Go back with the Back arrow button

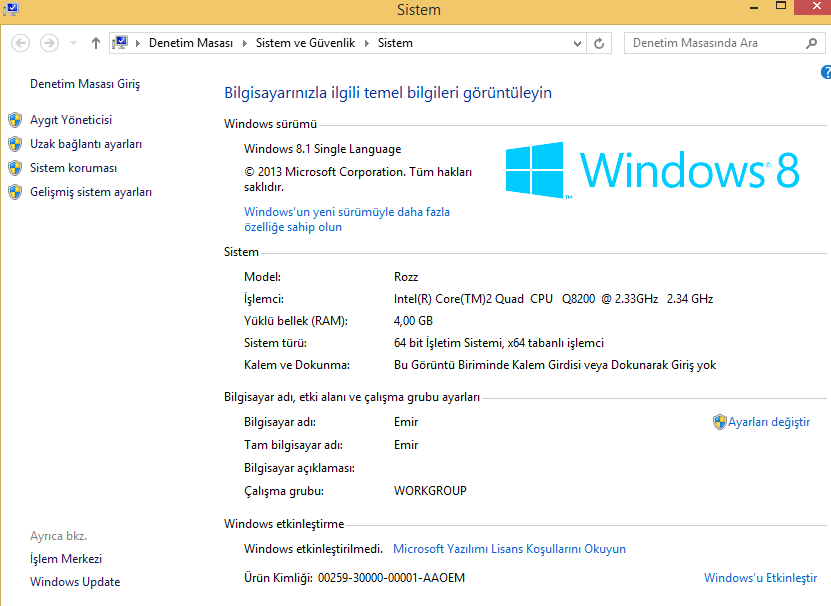point(21,43)
